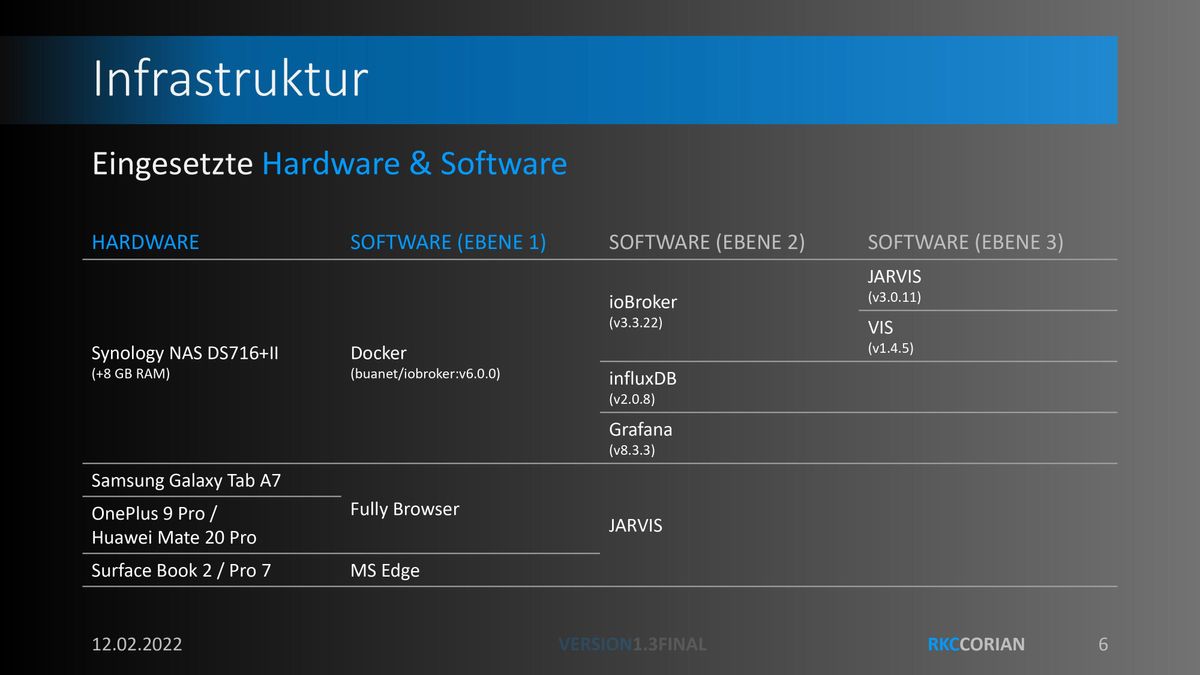
Task: Select the "MS Edge" cell
Action: click(x=385, y=571)
